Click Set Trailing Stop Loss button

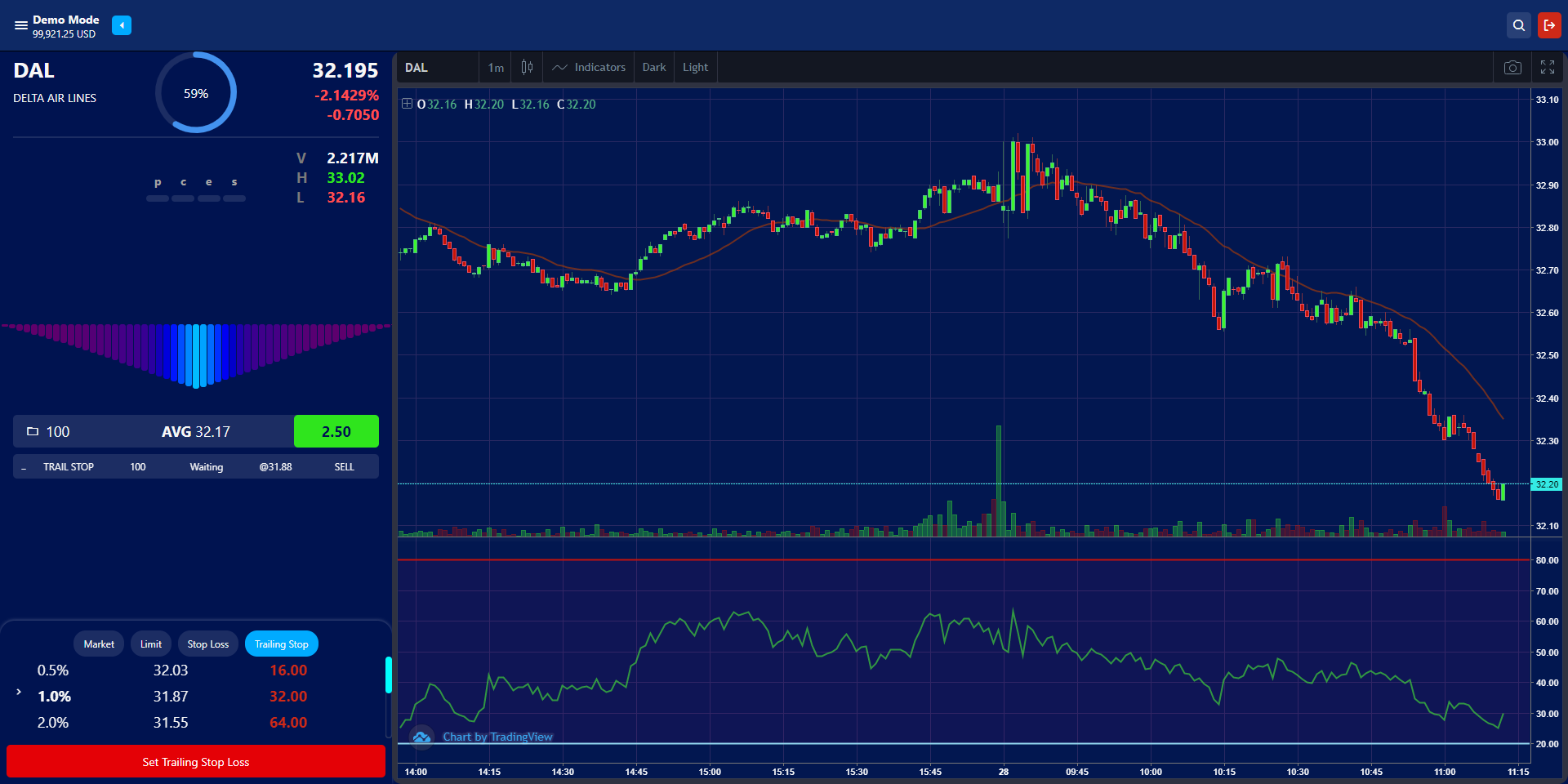pos(196,761)
